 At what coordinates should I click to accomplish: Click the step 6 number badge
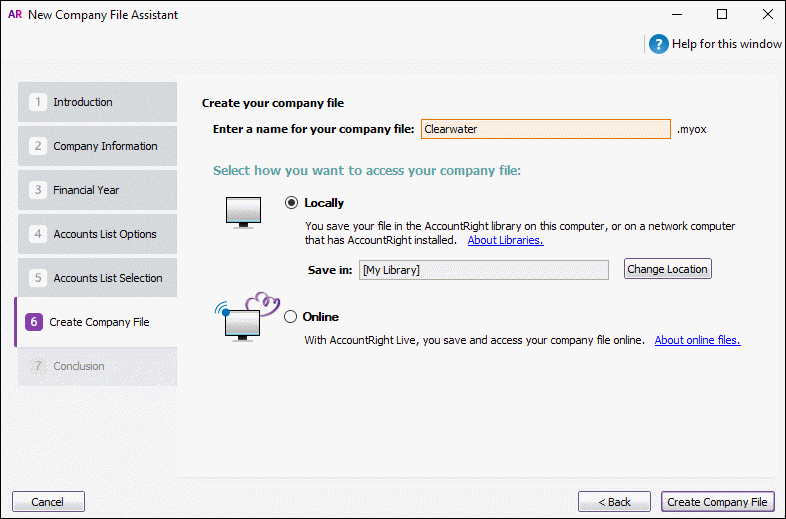click(34, 322)
